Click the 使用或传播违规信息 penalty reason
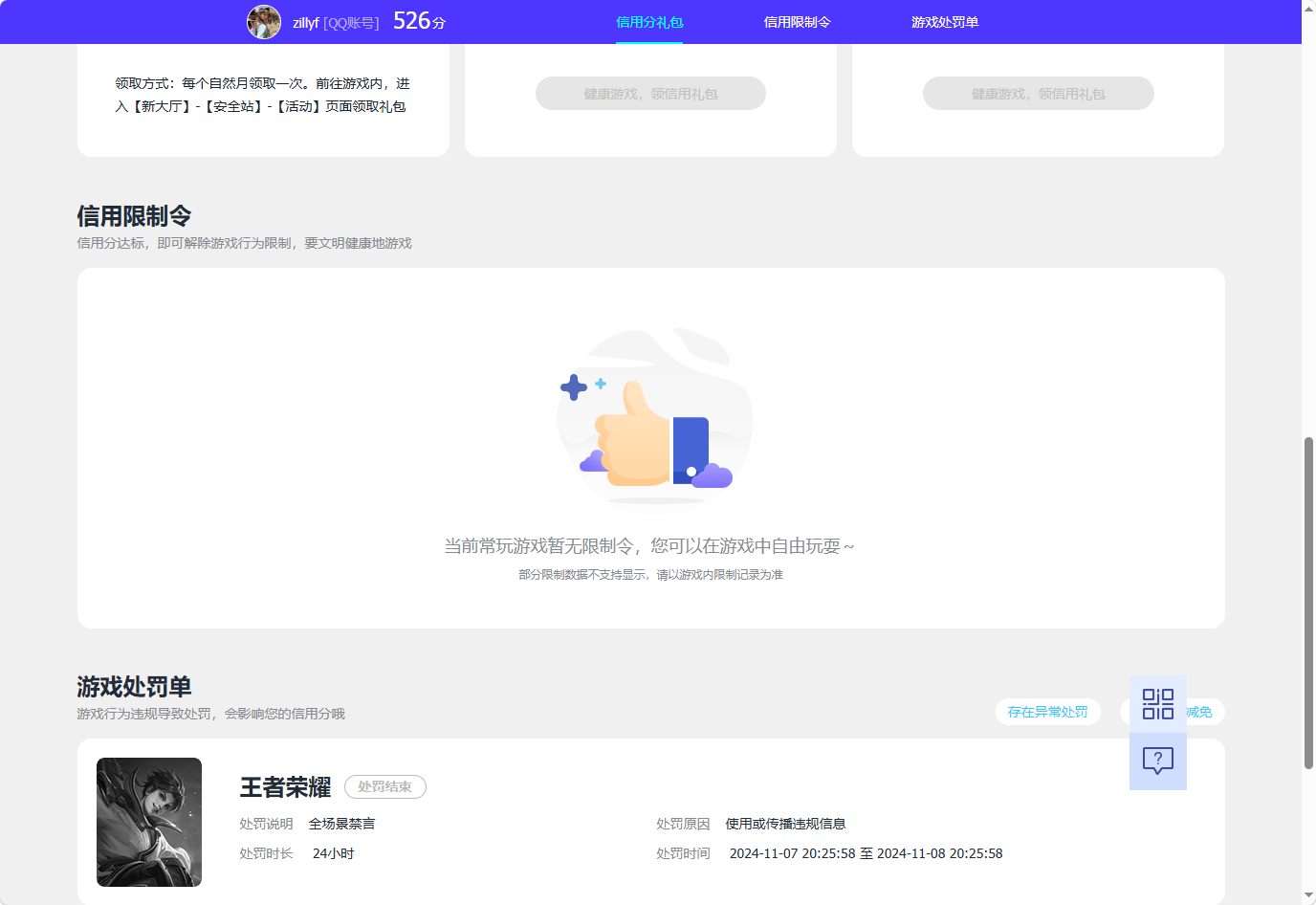1316x905 pixels. click(785, 824)
